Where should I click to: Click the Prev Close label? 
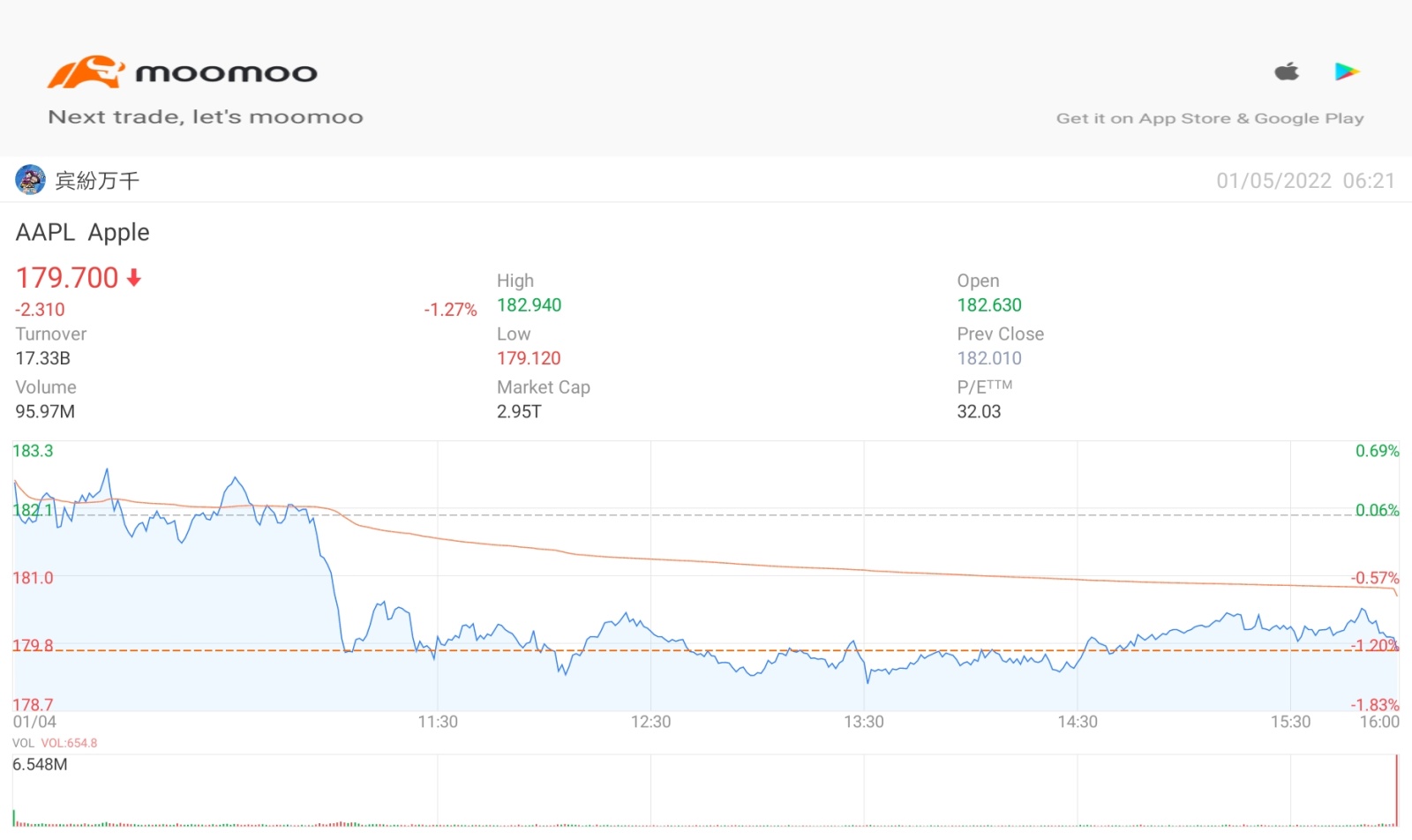click(1001, 334)
